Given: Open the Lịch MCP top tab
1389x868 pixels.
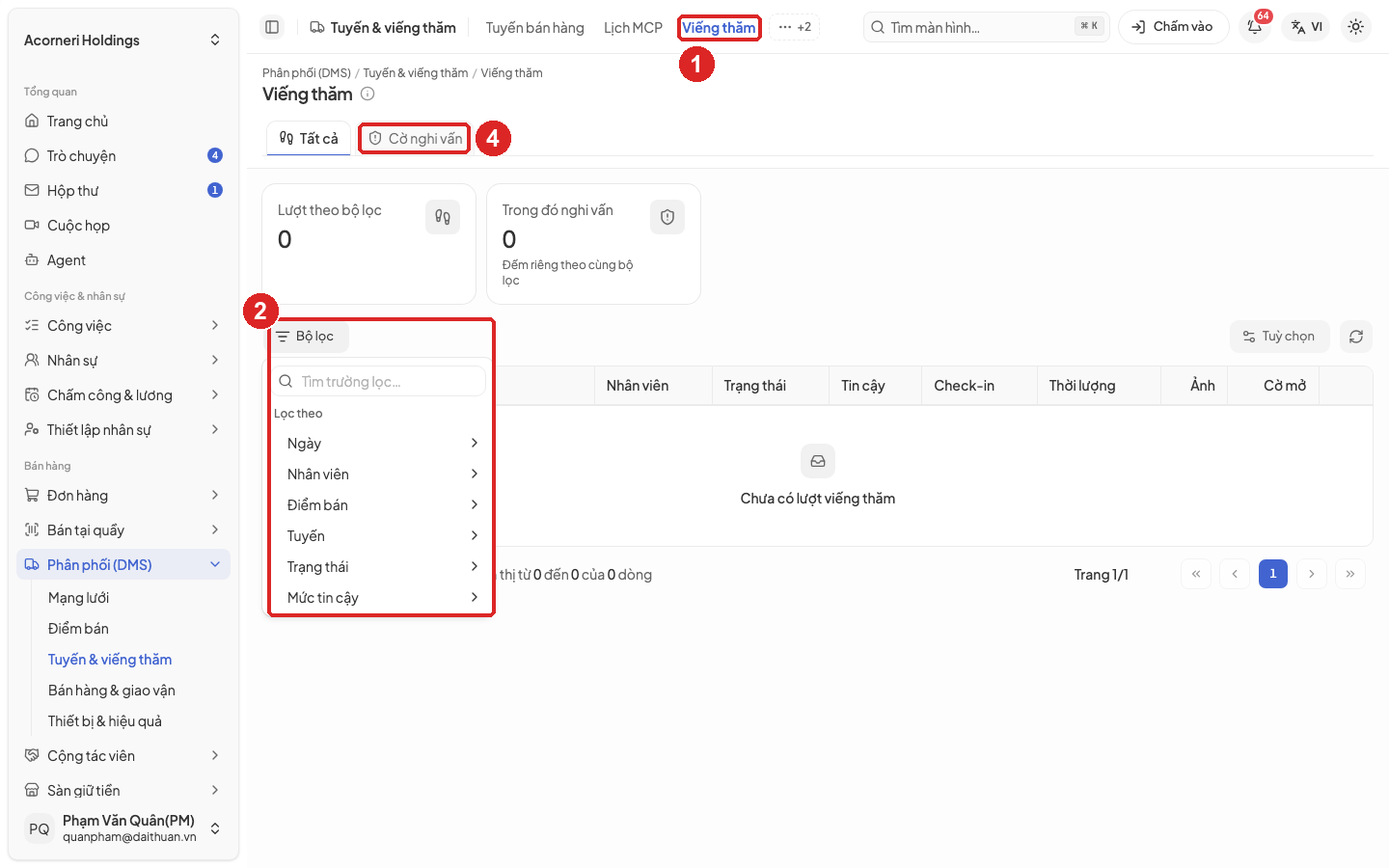Looking at the screenshot, I should tap(633, 28).
